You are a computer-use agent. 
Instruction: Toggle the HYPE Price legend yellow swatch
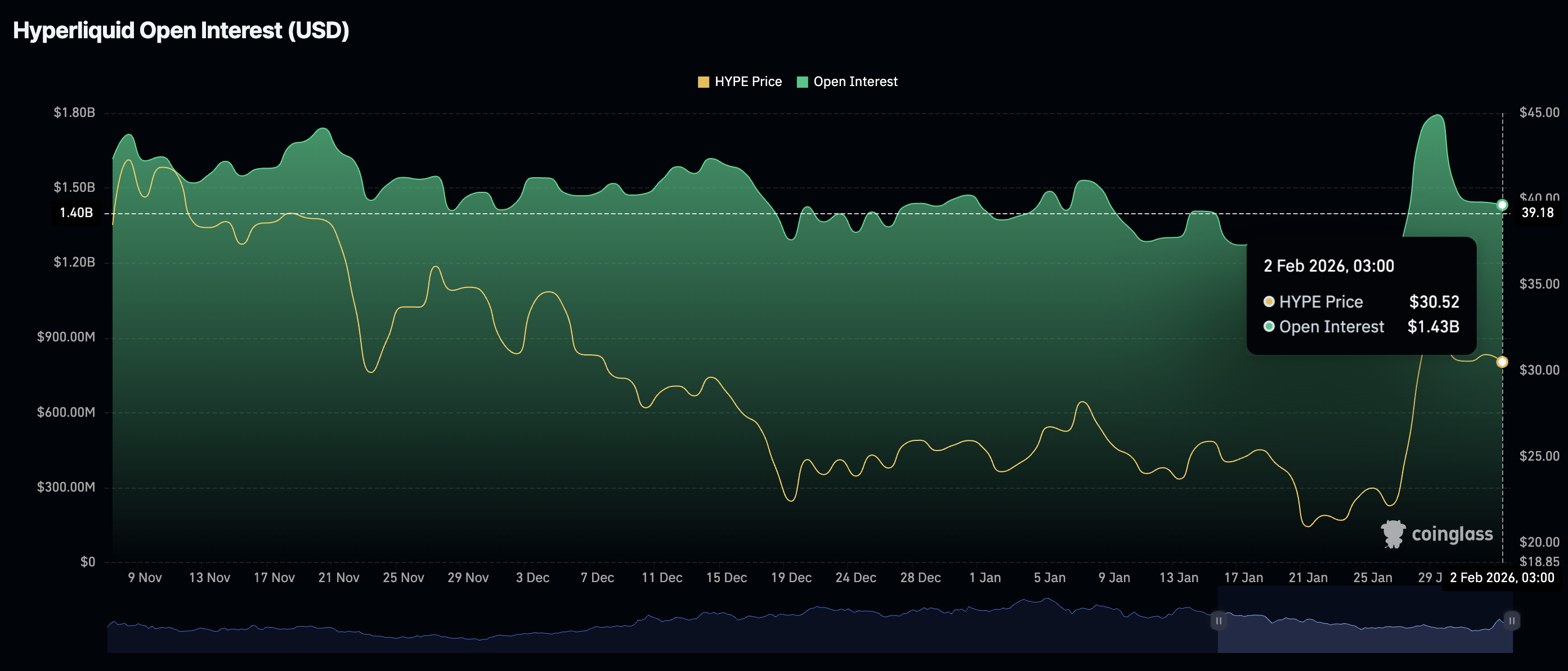coord(703,82)
